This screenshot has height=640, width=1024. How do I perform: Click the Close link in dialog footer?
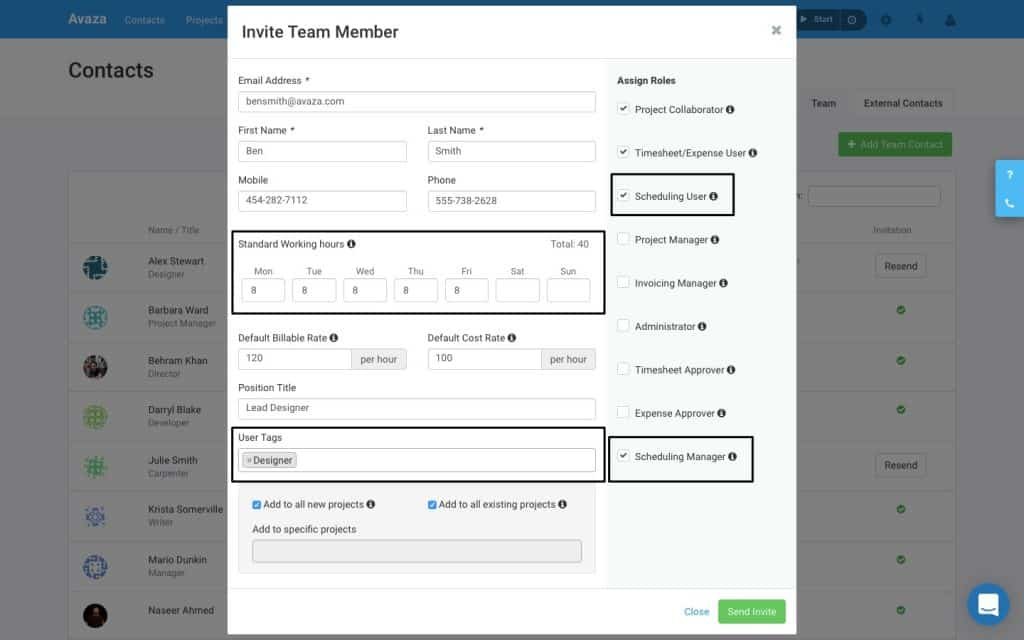(x=696, y=612)
